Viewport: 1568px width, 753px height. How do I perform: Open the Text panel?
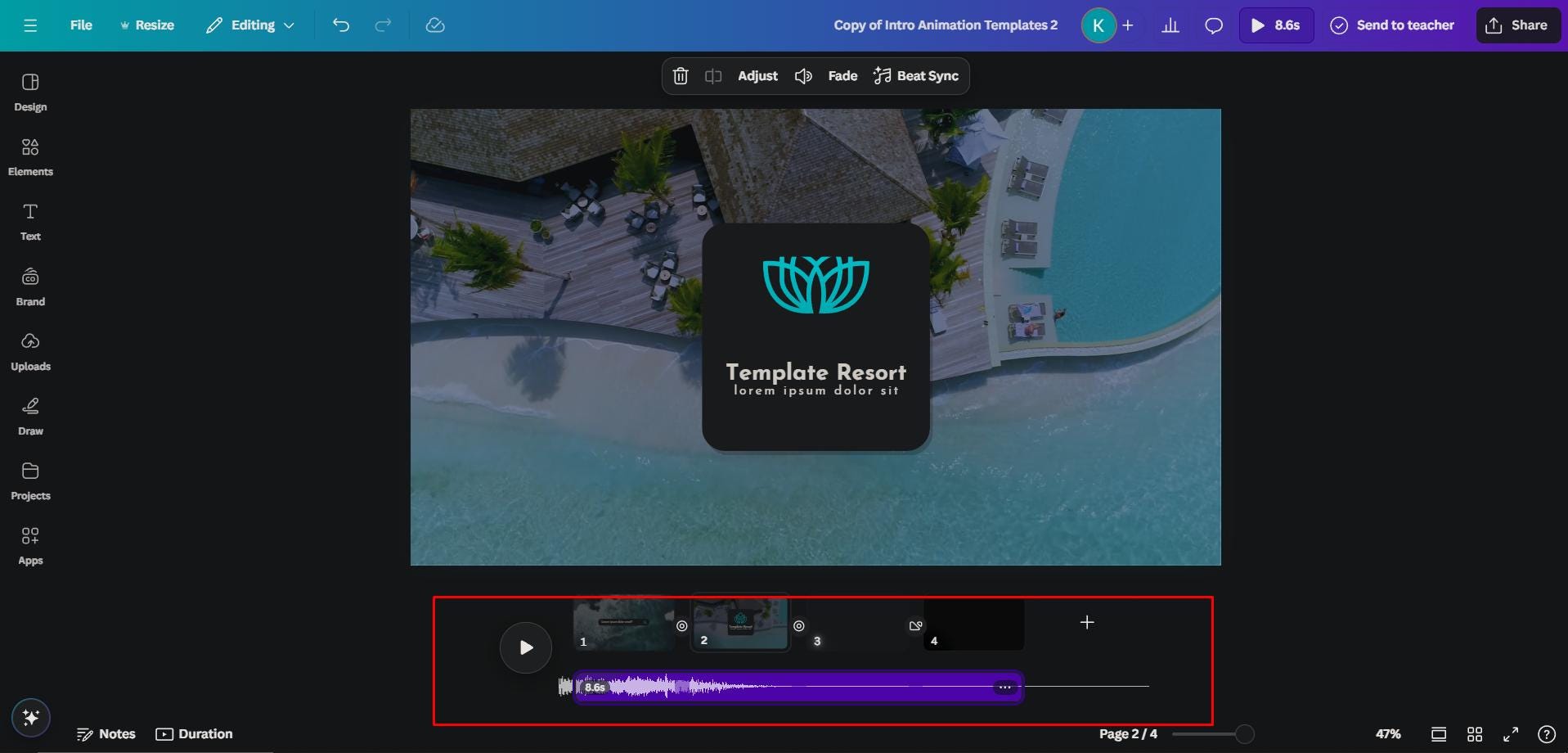pyautogui.click(x=30, y=222)
